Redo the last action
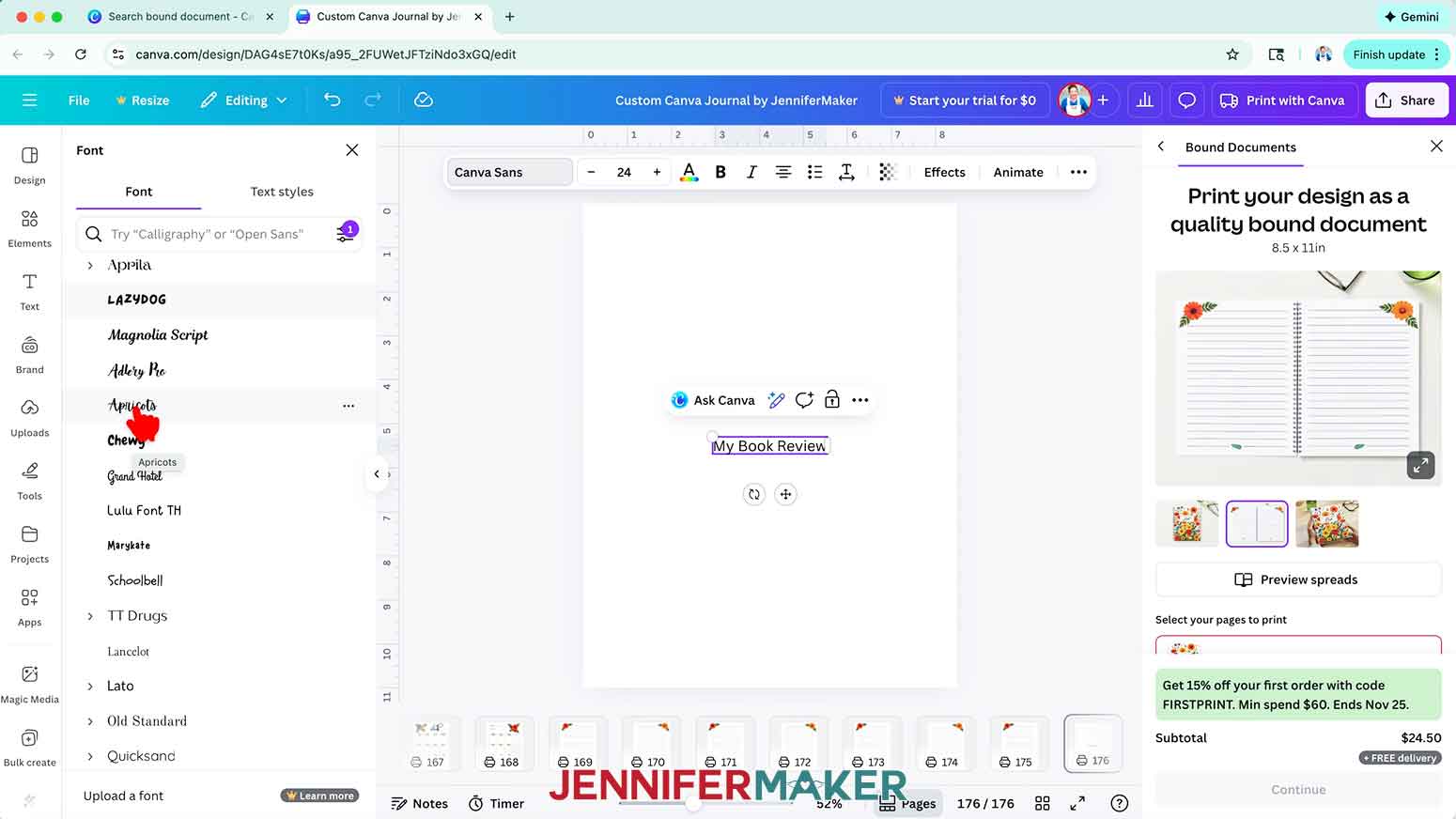 click(373, 100)
